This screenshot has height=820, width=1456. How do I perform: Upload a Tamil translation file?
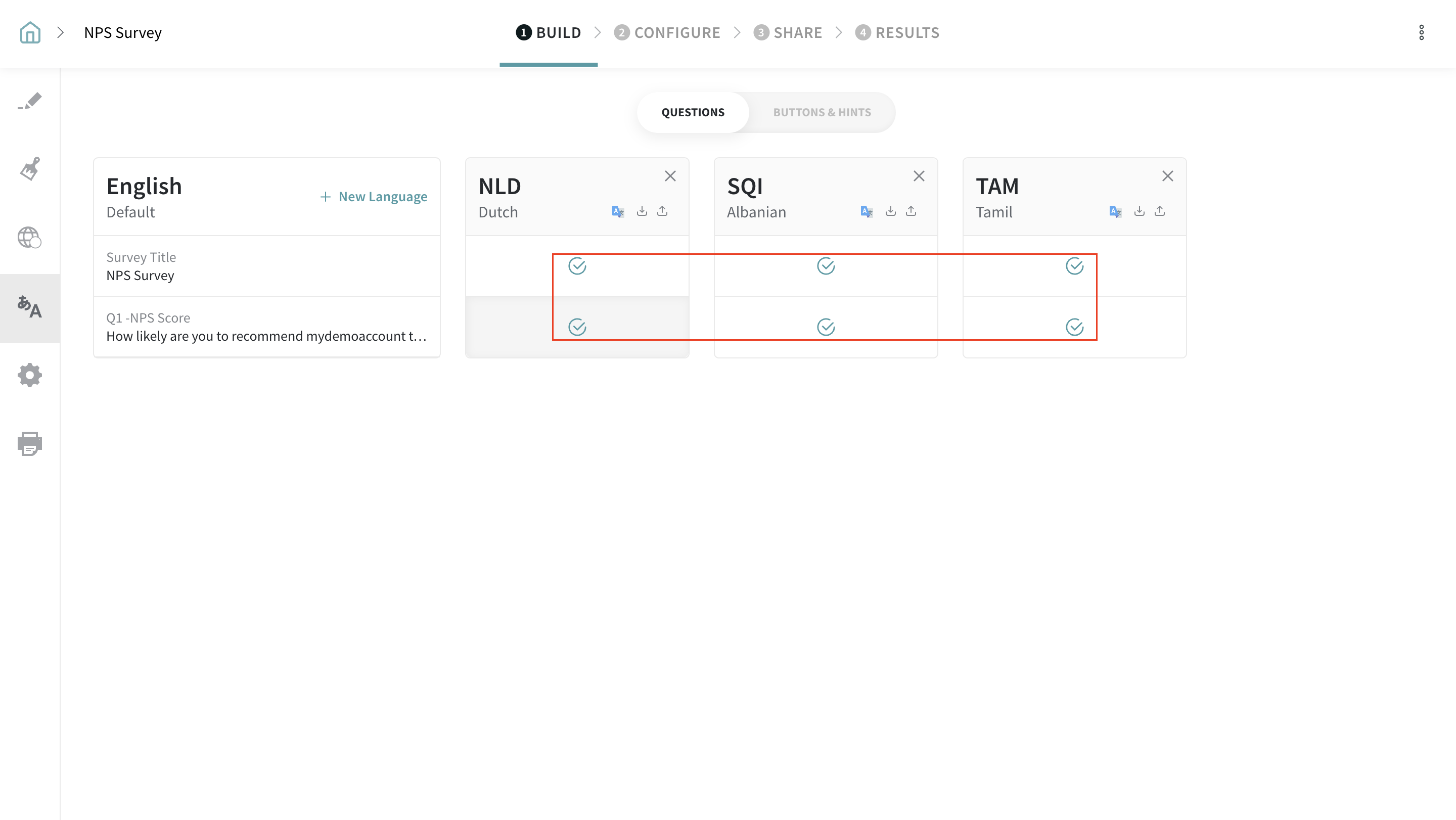[x=1160, y=211]
